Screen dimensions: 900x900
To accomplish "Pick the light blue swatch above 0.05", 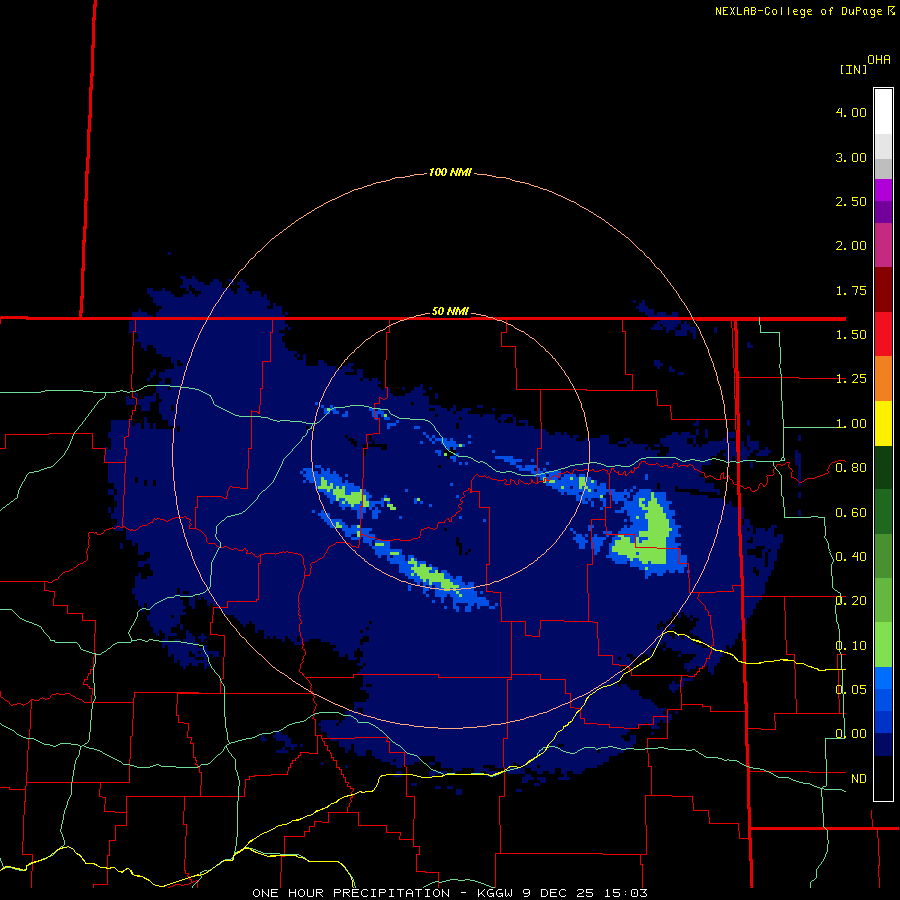I will pyautogui.click(x=883, y=678).
